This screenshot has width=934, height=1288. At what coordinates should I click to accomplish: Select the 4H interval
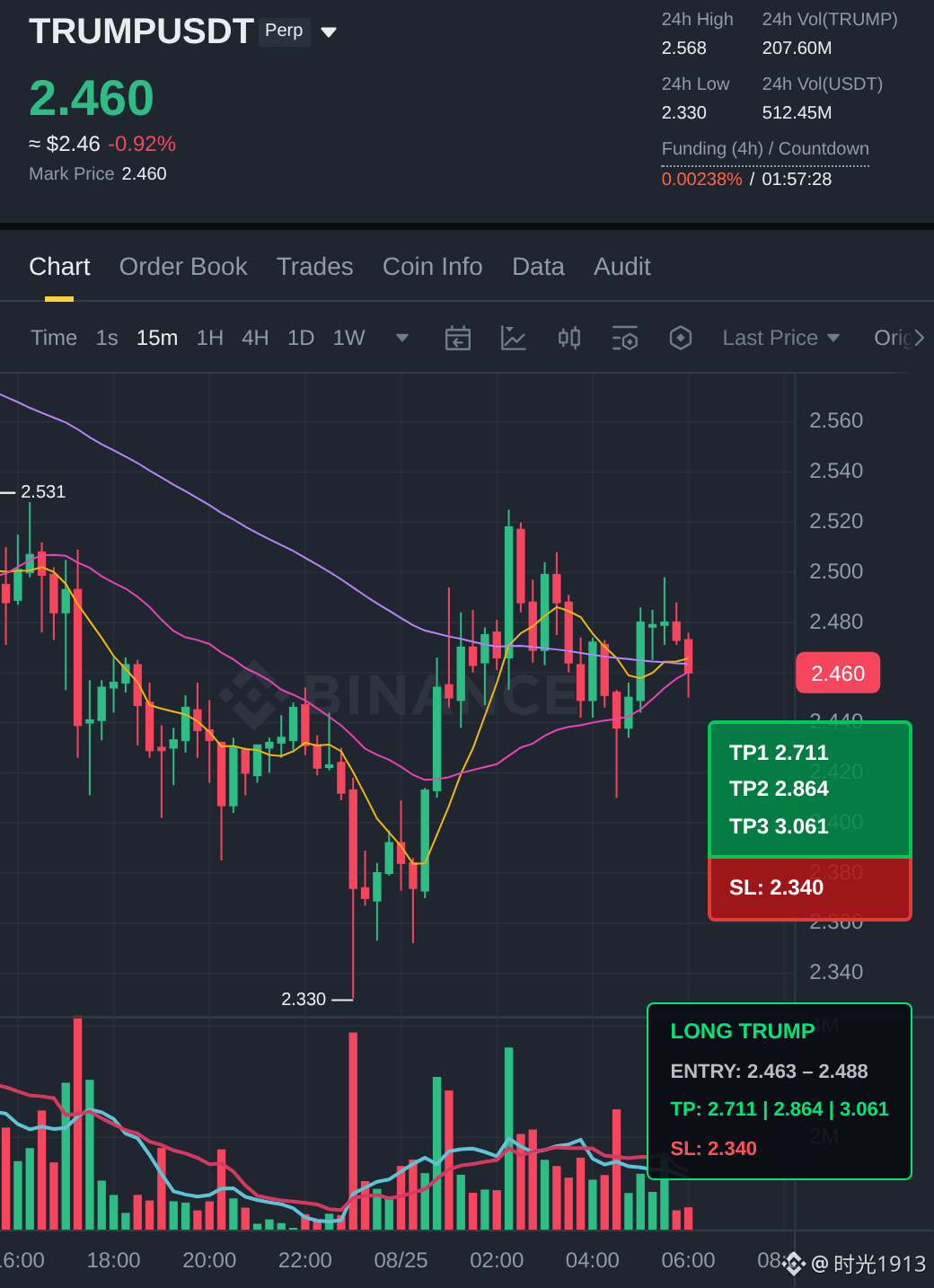(255, 338)
